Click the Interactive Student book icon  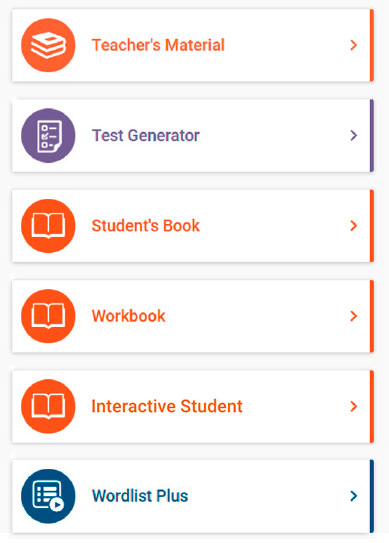tap(48, 406)
